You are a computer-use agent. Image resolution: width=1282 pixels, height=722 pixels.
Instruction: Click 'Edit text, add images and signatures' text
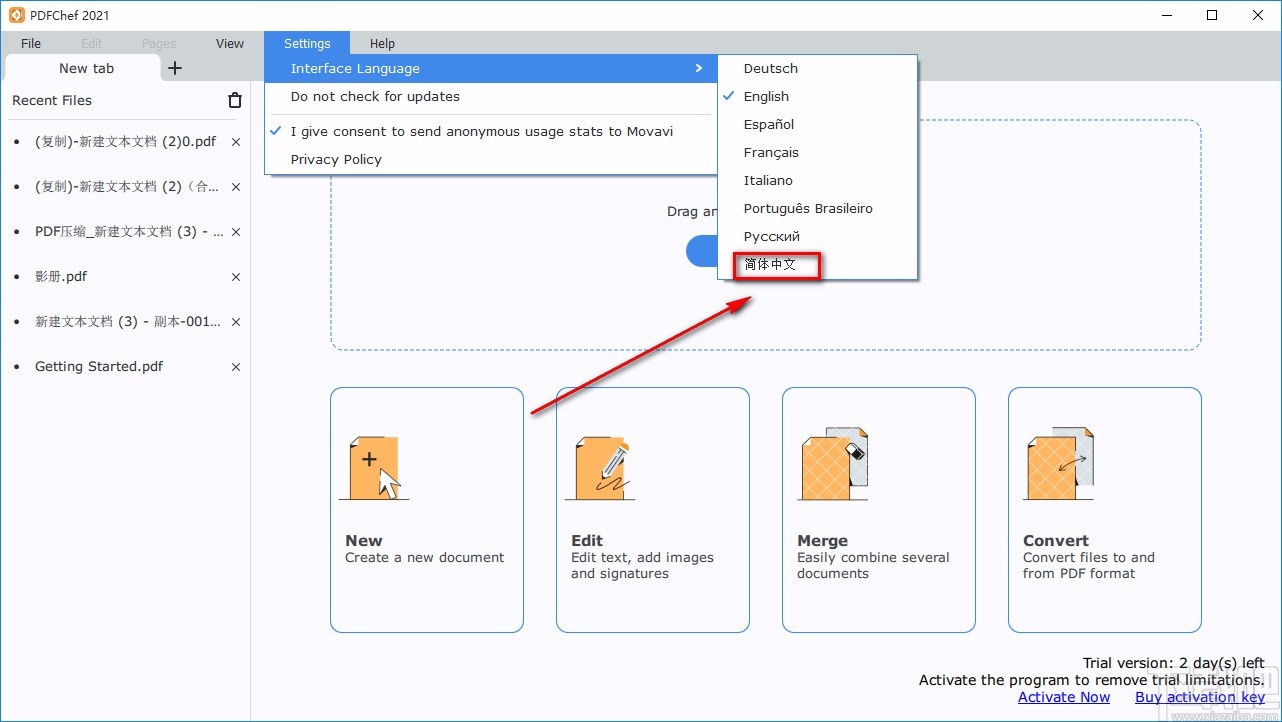(642, 566)
